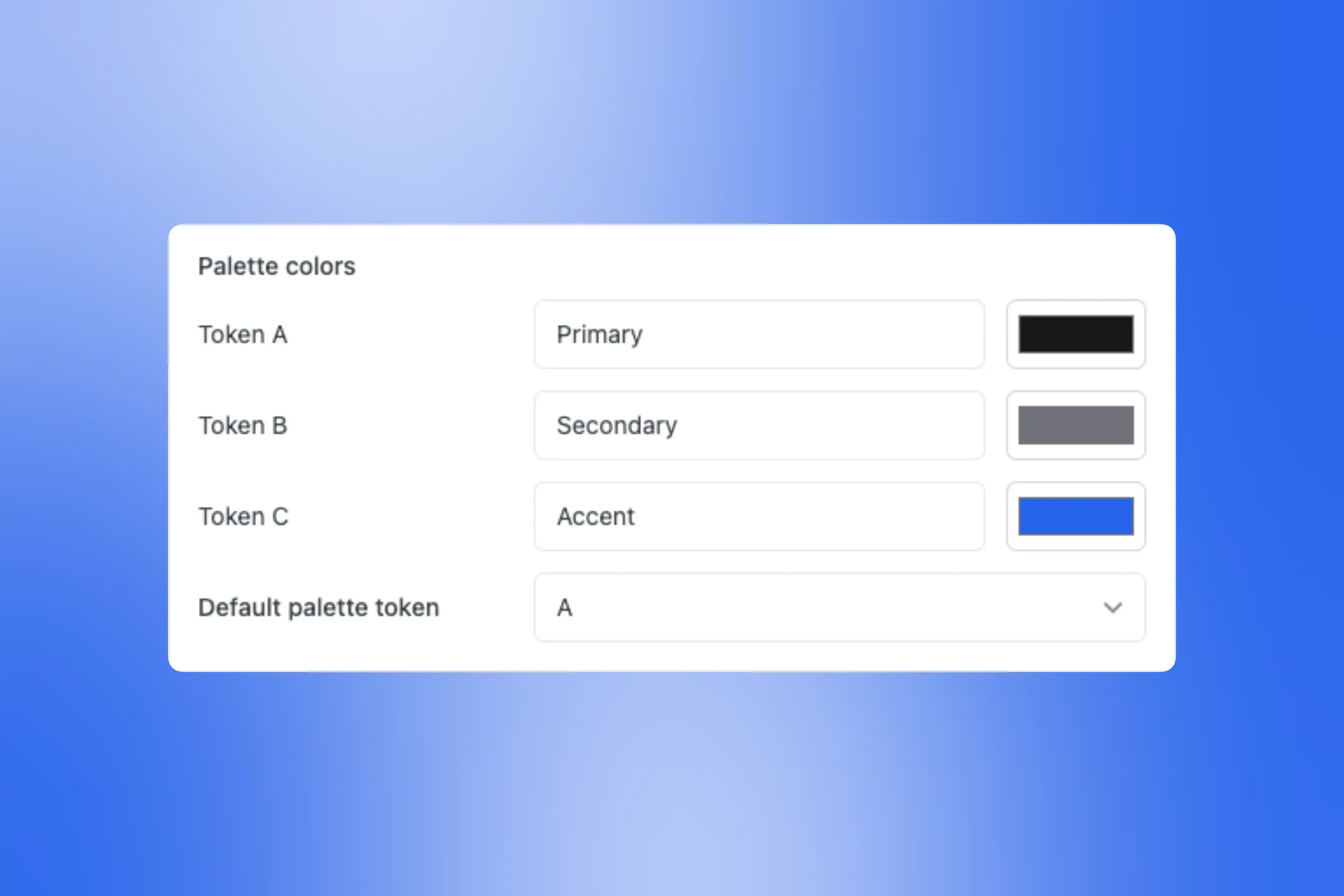Click the Token C row label

[244, 516]
